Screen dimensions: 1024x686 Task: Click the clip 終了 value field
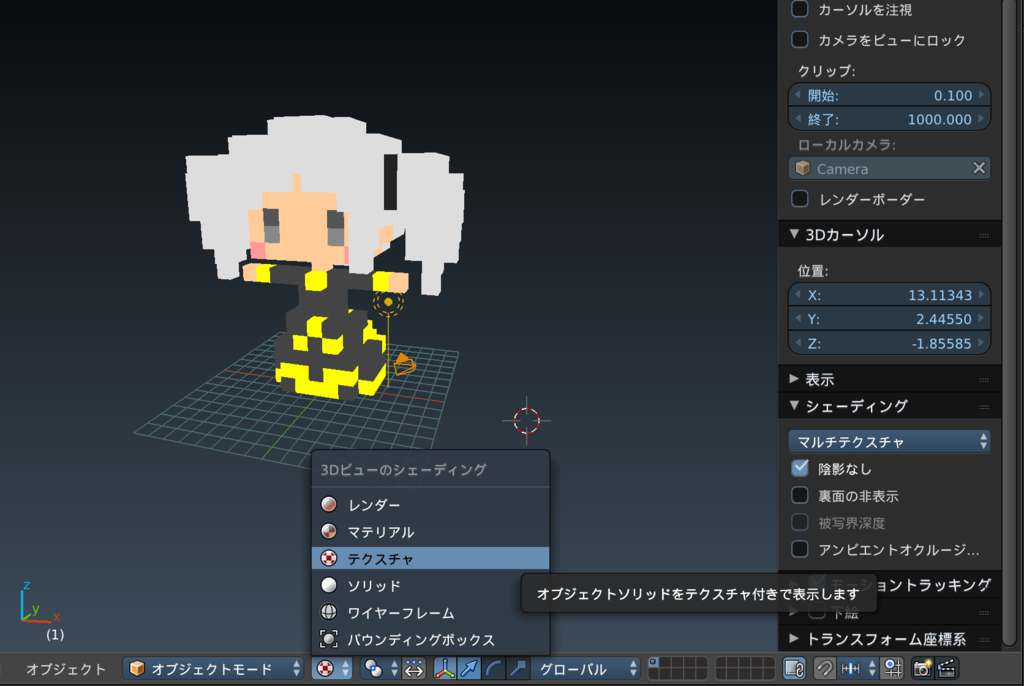(889, 119)
